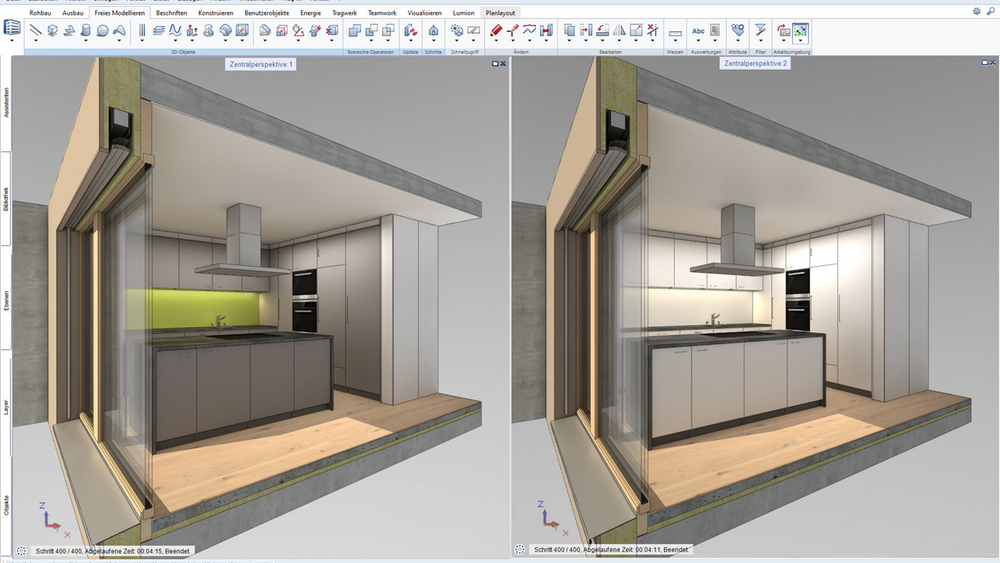1000x563 pixels.
Task: Toggle the highlighted Arbeitsumgebung mode button
Action: 800,31
